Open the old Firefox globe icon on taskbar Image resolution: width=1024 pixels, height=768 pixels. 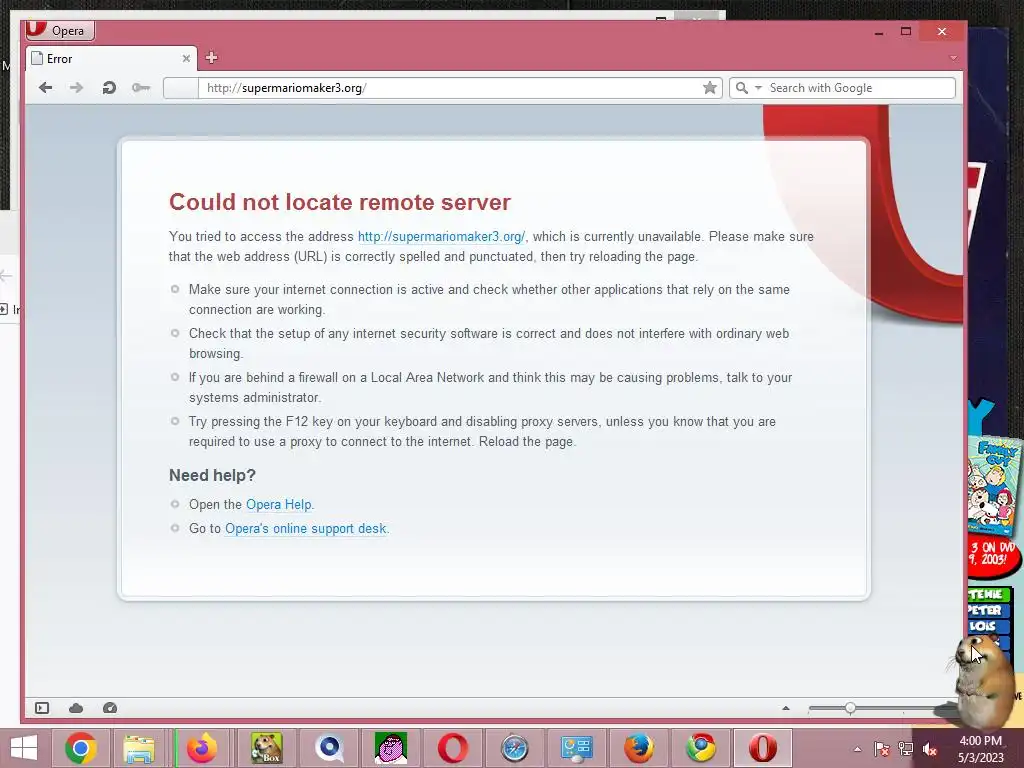point(639,748)
